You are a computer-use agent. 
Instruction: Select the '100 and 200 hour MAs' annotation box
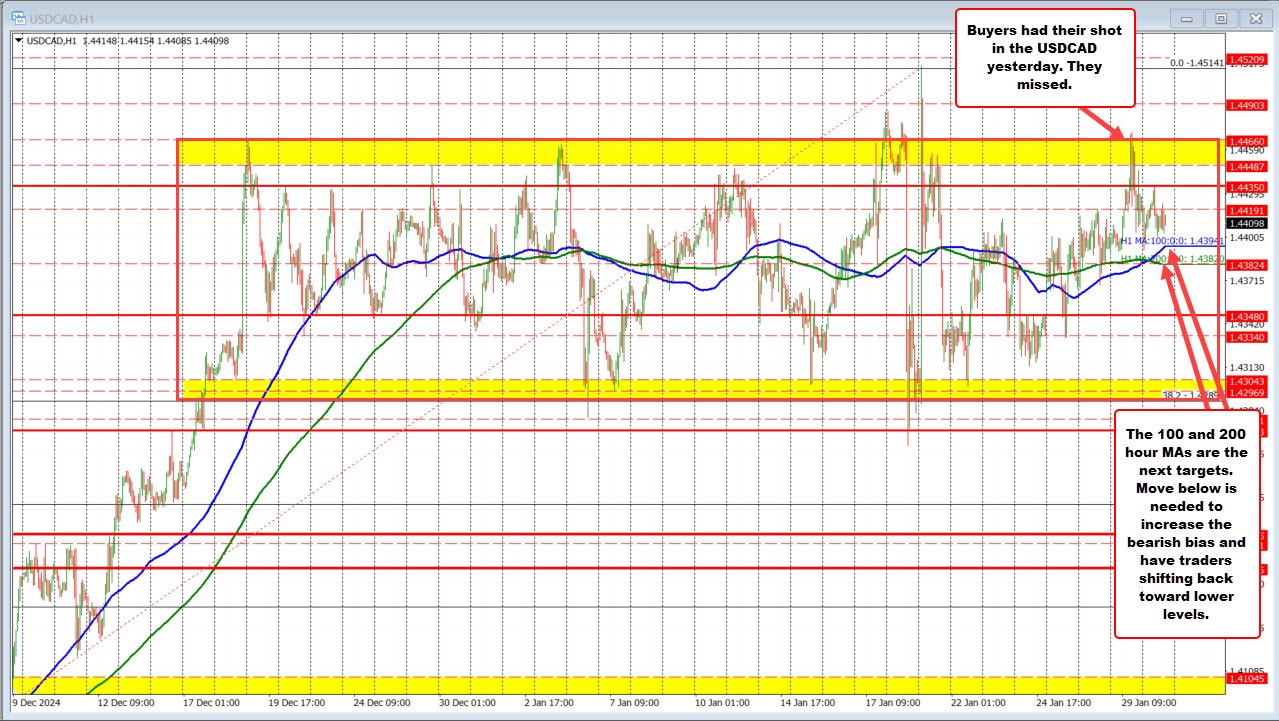[x=1186, y=525]
